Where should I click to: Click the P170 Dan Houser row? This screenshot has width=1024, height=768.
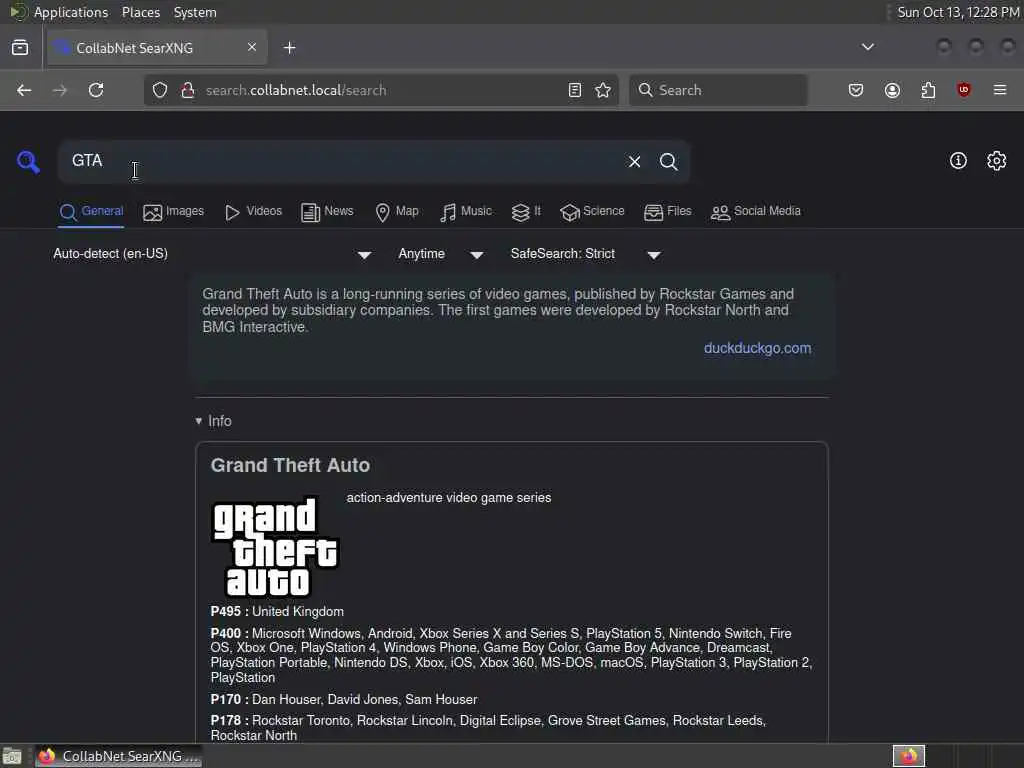coord(344,699)
